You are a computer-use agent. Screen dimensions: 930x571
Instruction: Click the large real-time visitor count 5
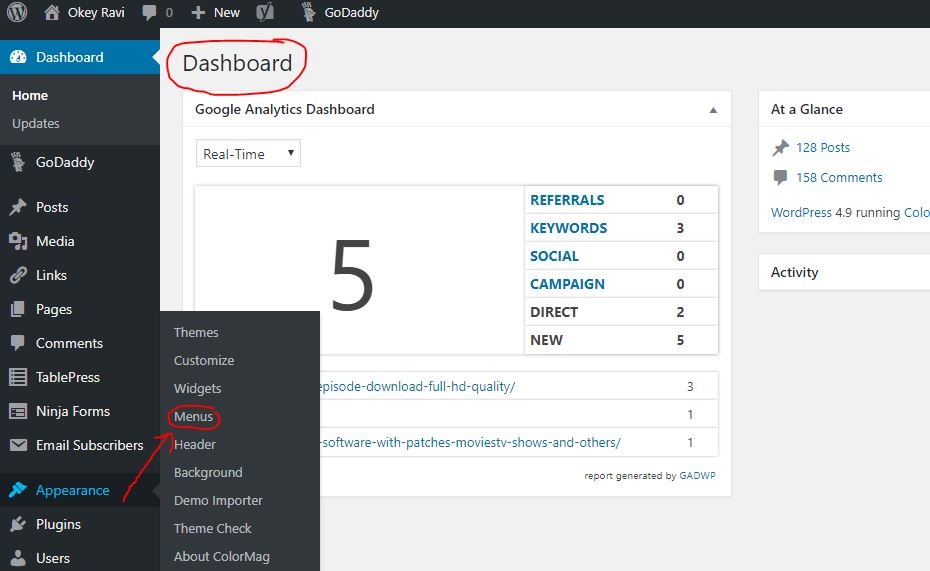click(352, 275)
